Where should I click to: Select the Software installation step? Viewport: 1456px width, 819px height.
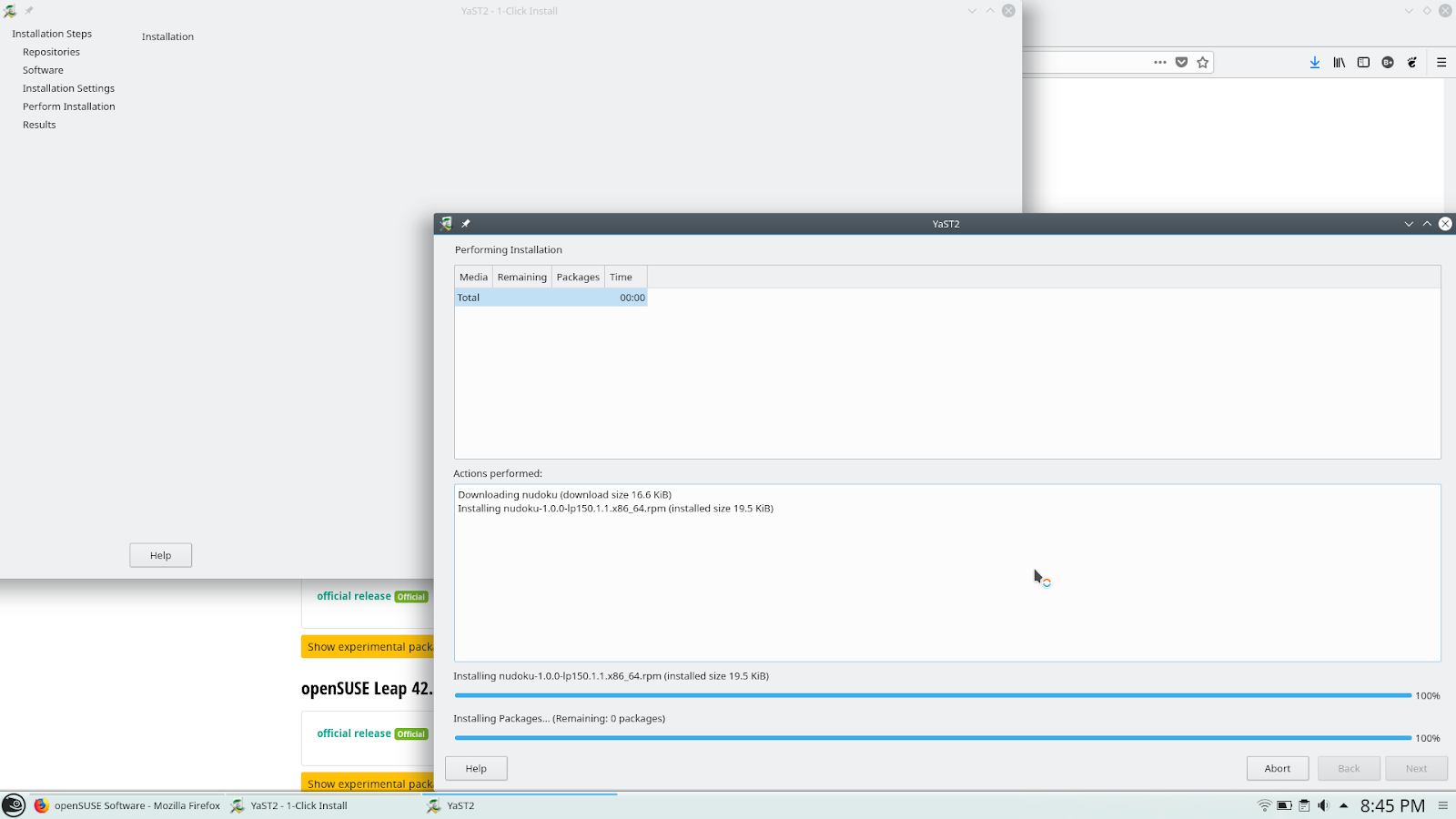click(x=43, y=70)
